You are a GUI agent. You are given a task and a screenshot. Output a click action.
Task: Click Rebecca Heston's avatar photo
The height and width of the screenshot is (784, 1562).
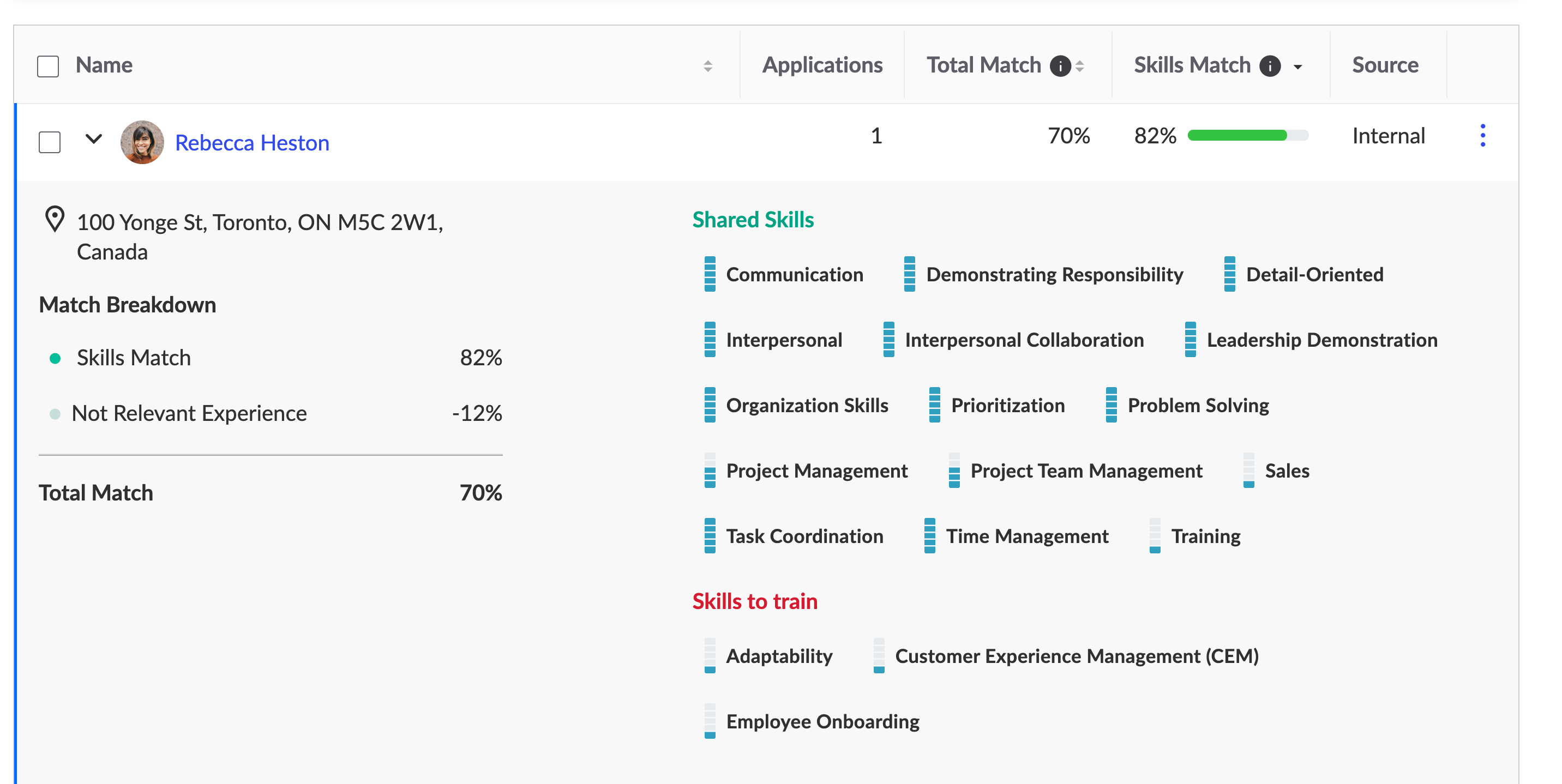(142, 142)
